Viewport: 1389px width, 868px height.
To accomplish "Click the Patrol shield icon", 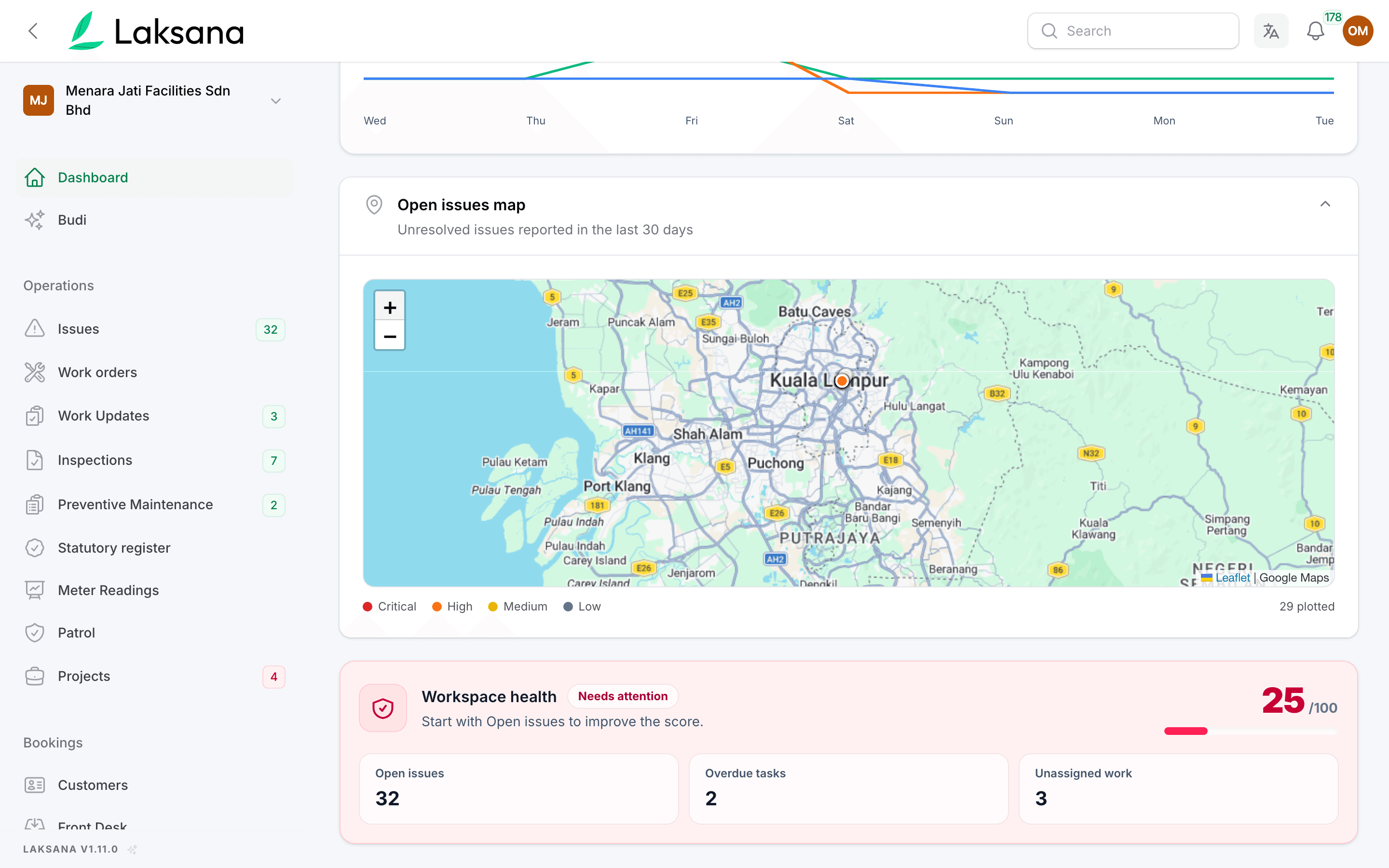I will click(34, 633).
